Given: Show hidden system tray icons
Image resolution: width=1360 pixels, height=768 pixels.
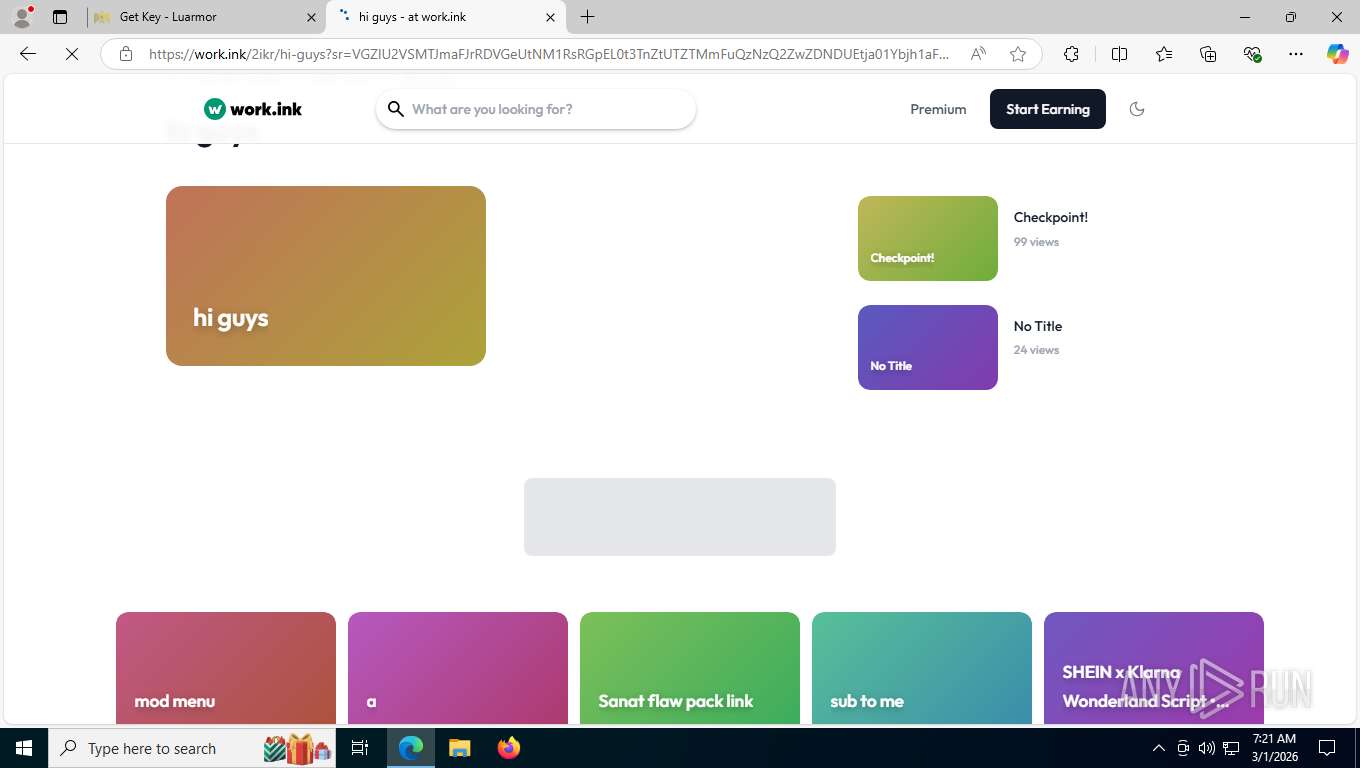Looking at the screenshot, I should [x=1159, y=748].
